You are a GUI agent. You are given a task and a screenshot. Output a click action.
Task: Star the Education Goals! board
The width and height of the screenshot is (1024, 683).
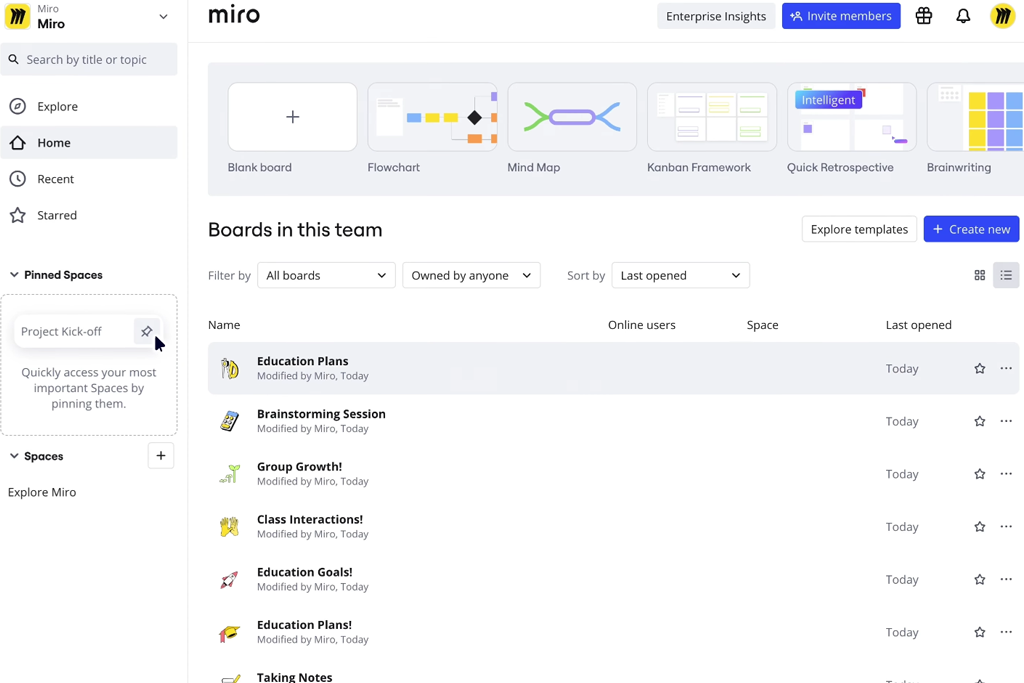click(980, 580)
